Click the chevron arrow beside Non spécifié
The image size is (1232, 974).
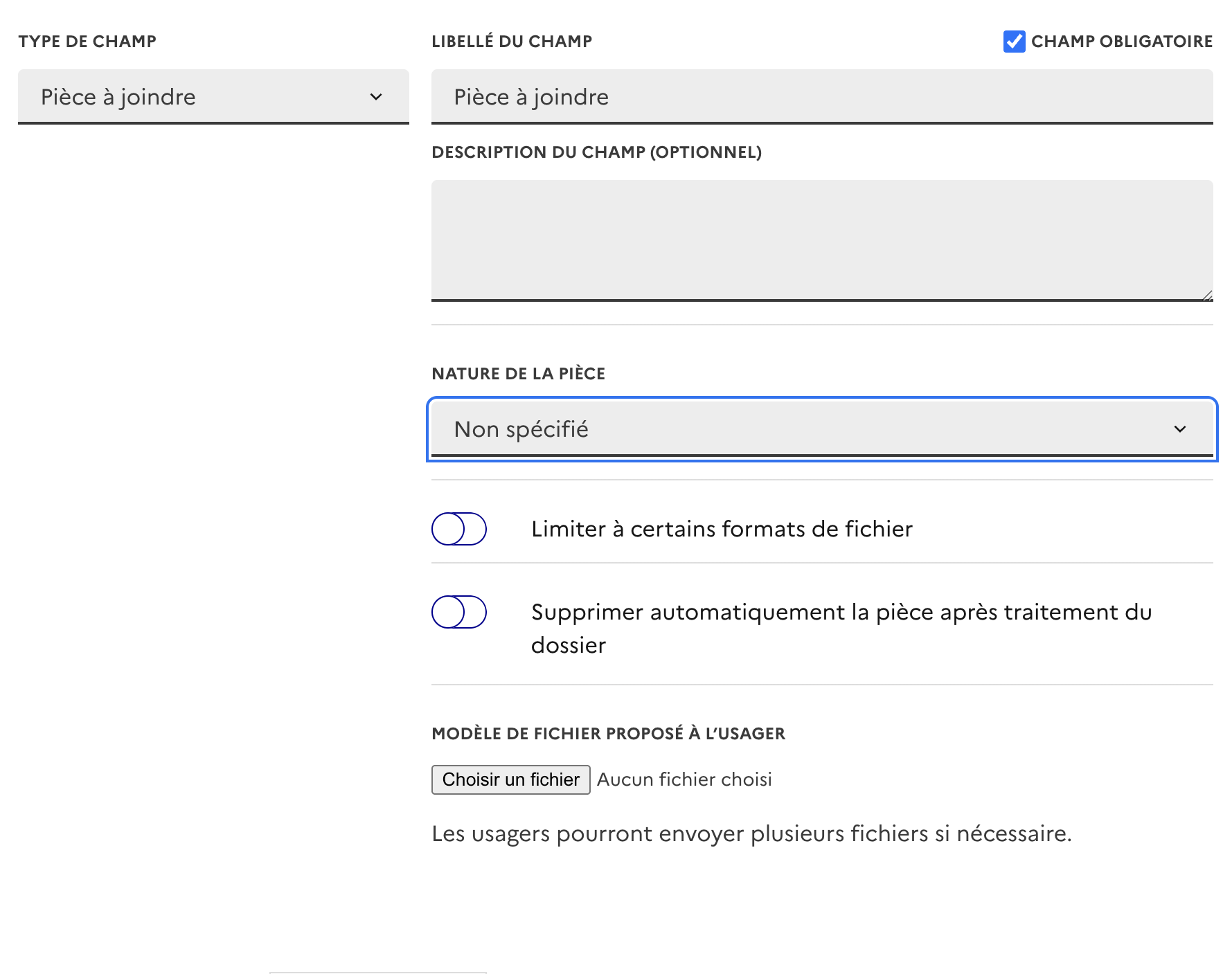[x=1180, y=429]
